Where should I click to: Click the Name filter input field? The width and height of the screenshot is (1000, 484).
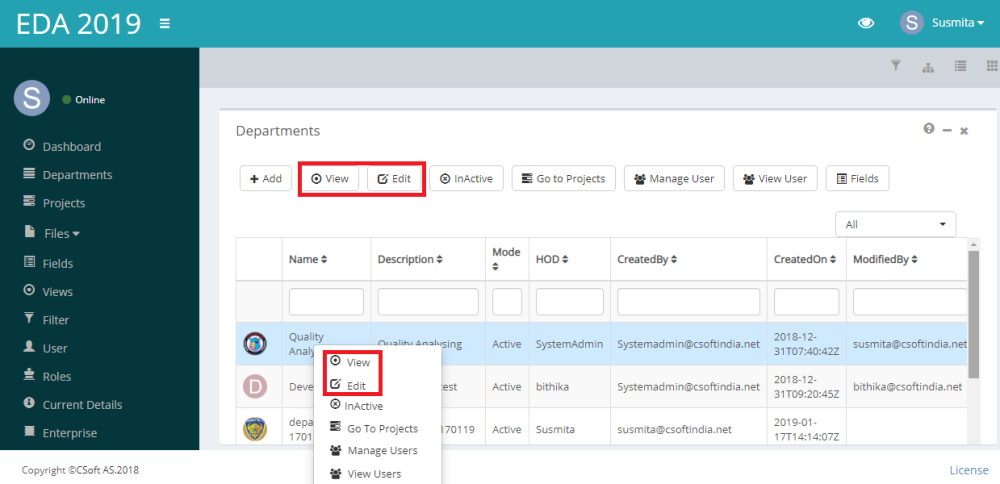pyautogui.click(x=327, y=302)
